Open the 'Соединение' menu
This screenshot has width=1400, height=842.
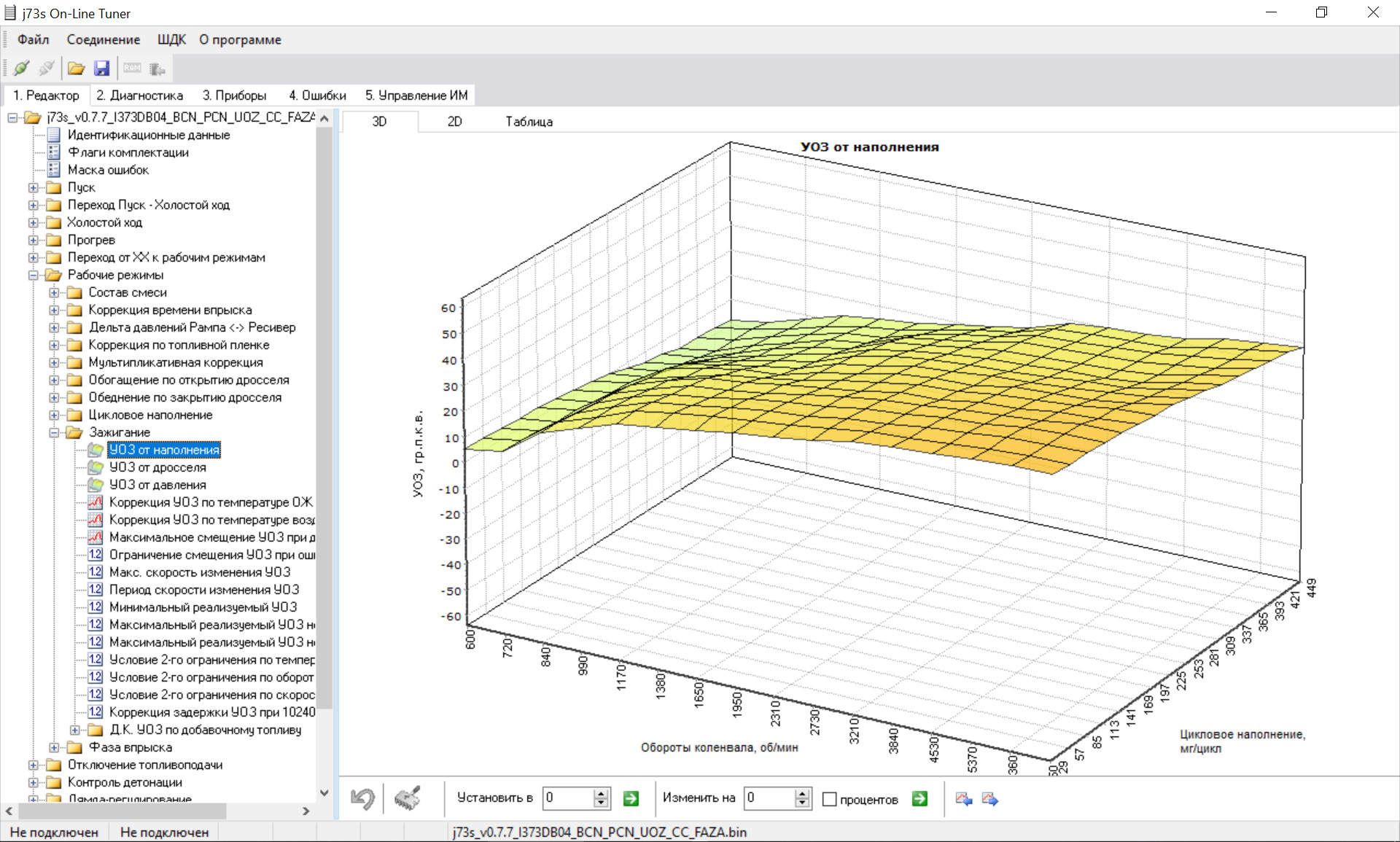(103, 39)
